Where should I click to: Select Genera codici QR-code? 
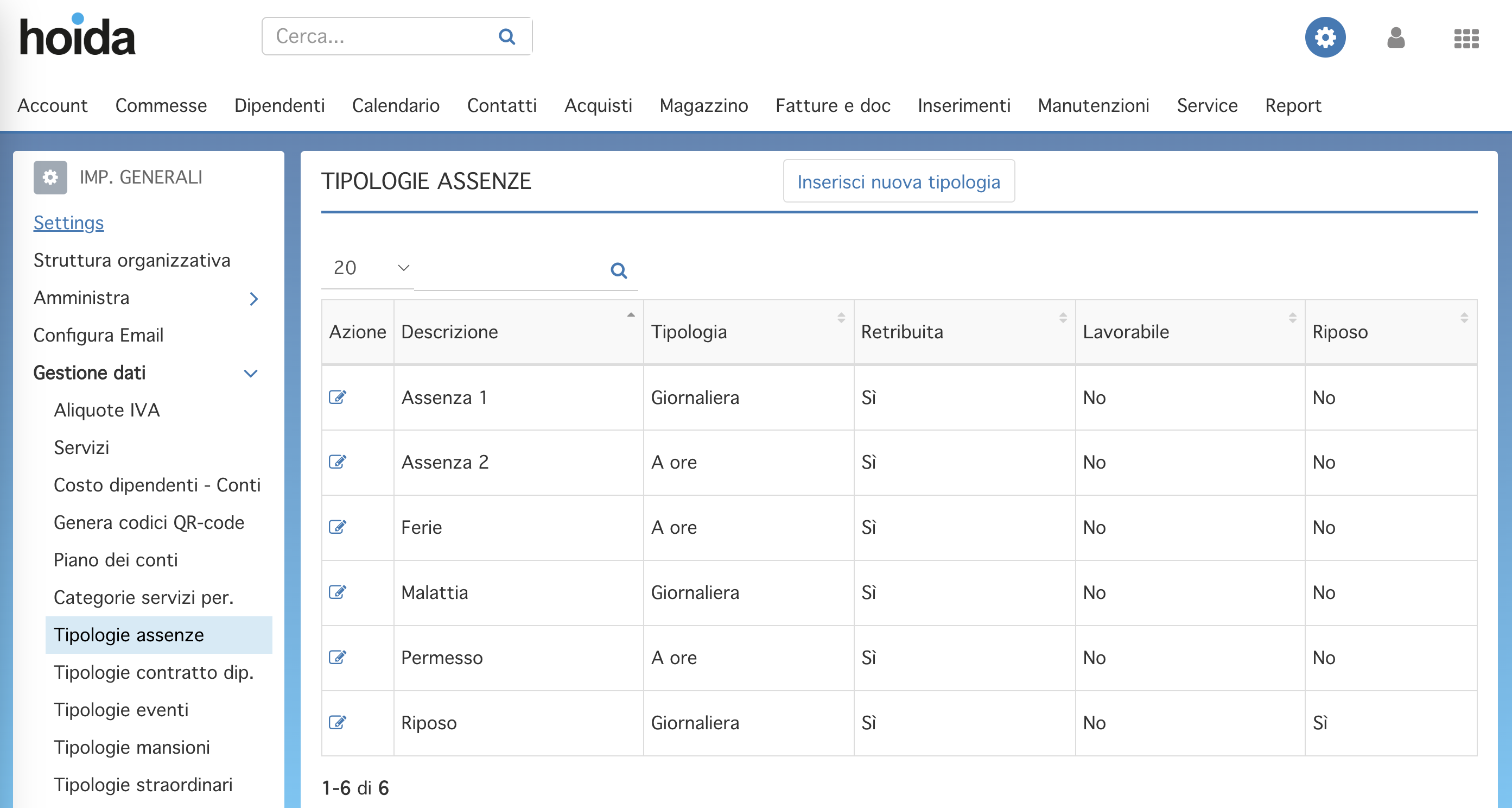149,522
